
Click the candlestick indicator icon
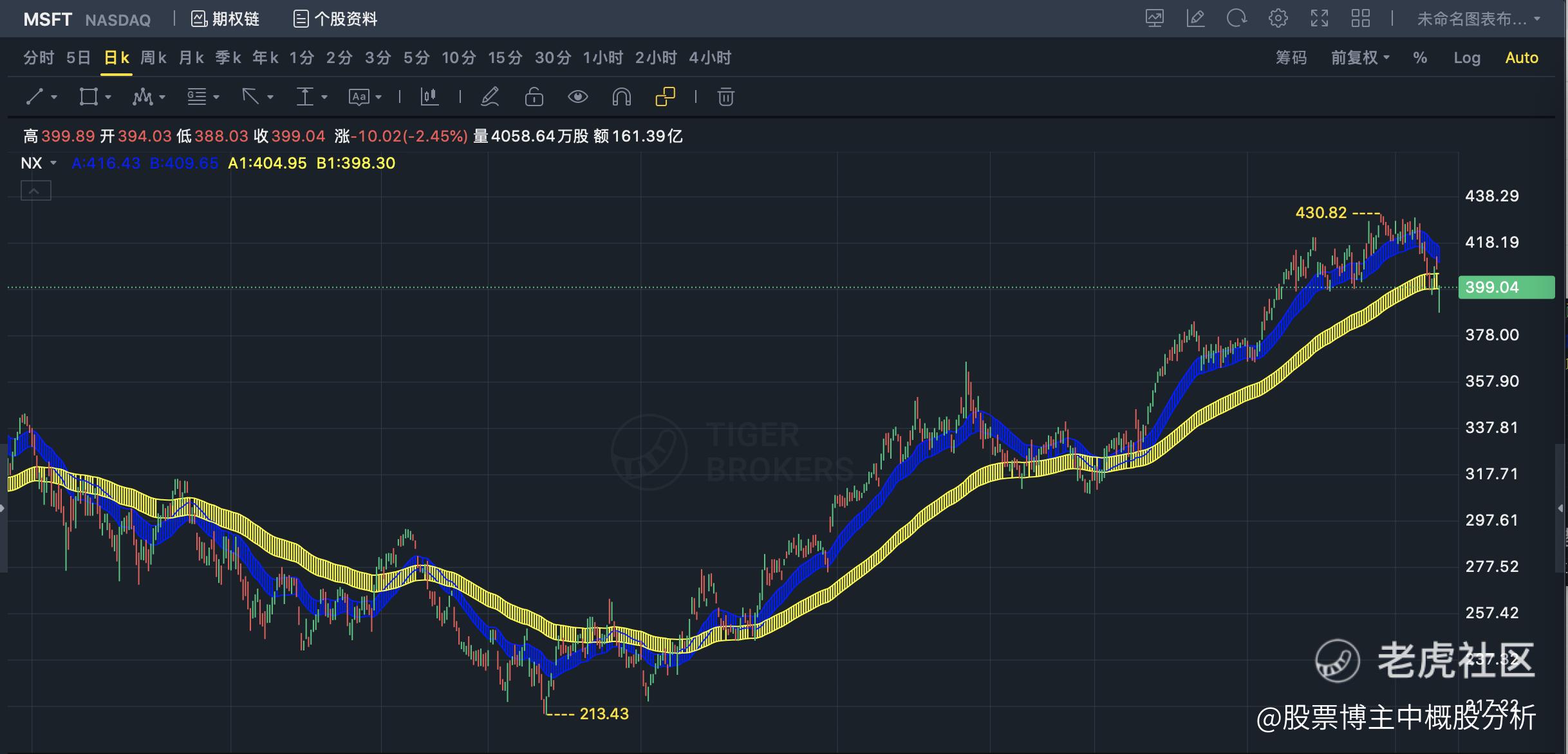(429, 97)
